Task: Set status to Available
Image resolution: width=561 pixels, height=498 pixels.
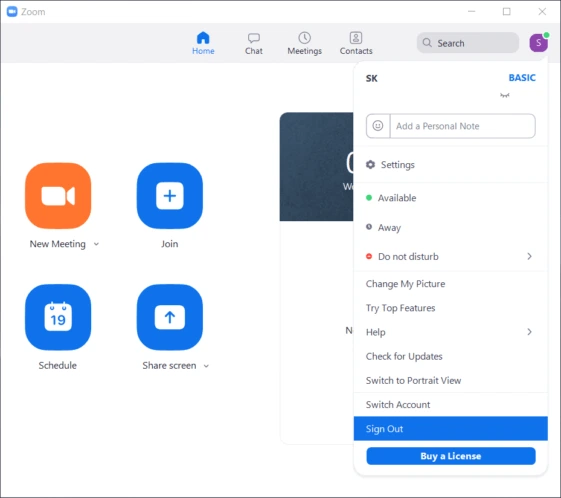Action: pos(450,198)
